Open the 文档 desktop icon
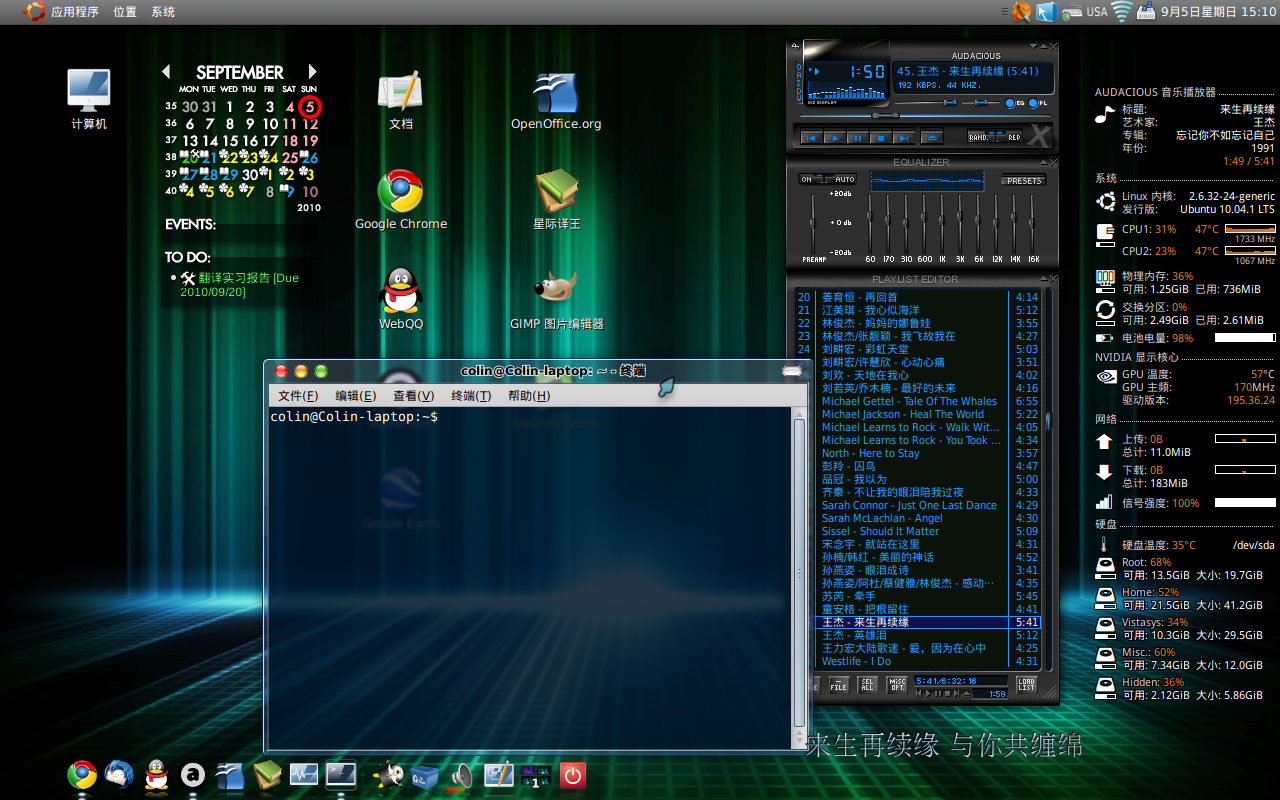Screen dimensions: 1280x800 pyautogui.click(x=401, y=100)
